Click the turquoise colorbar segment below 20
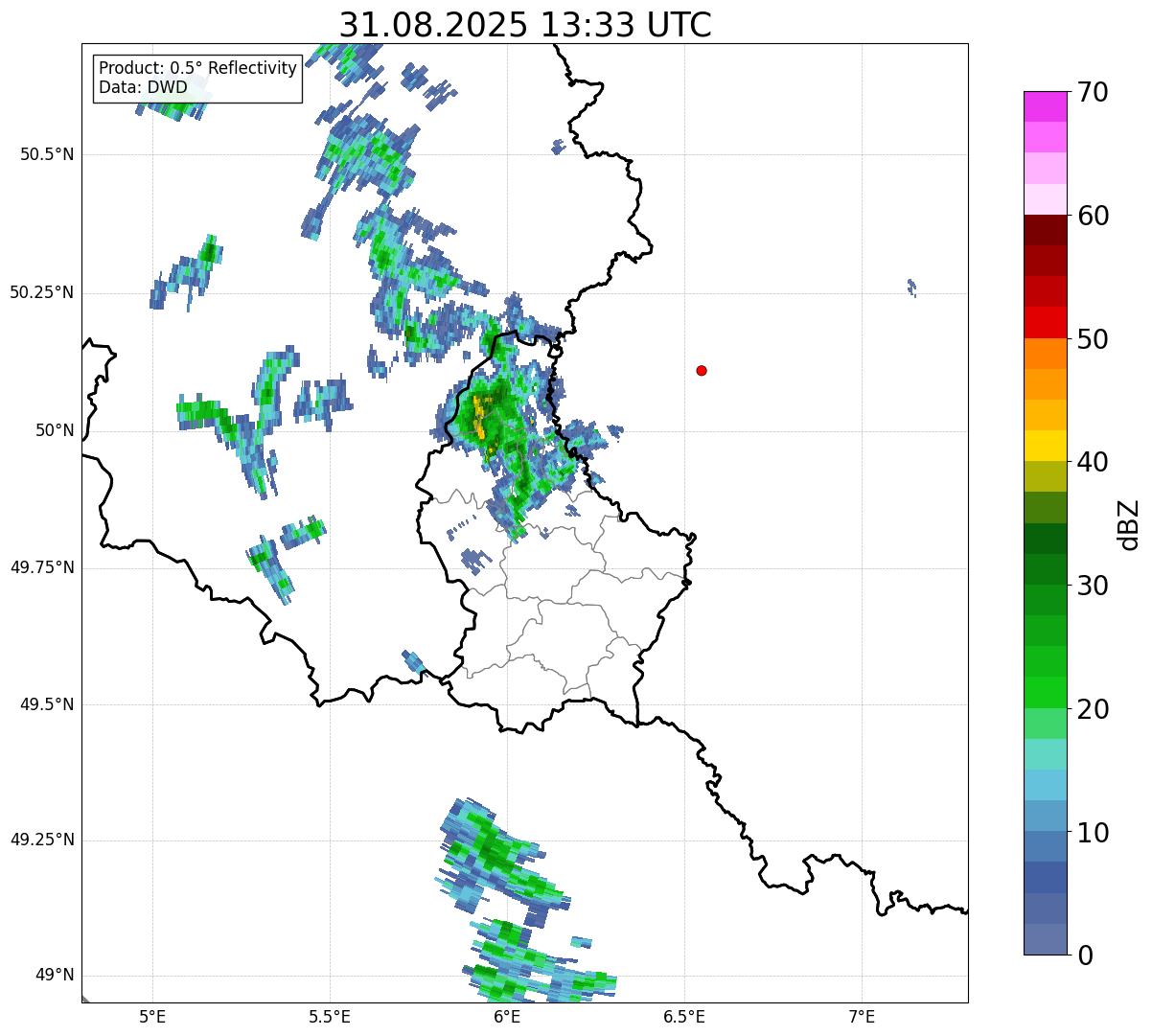 click(x=1046, y=754)
